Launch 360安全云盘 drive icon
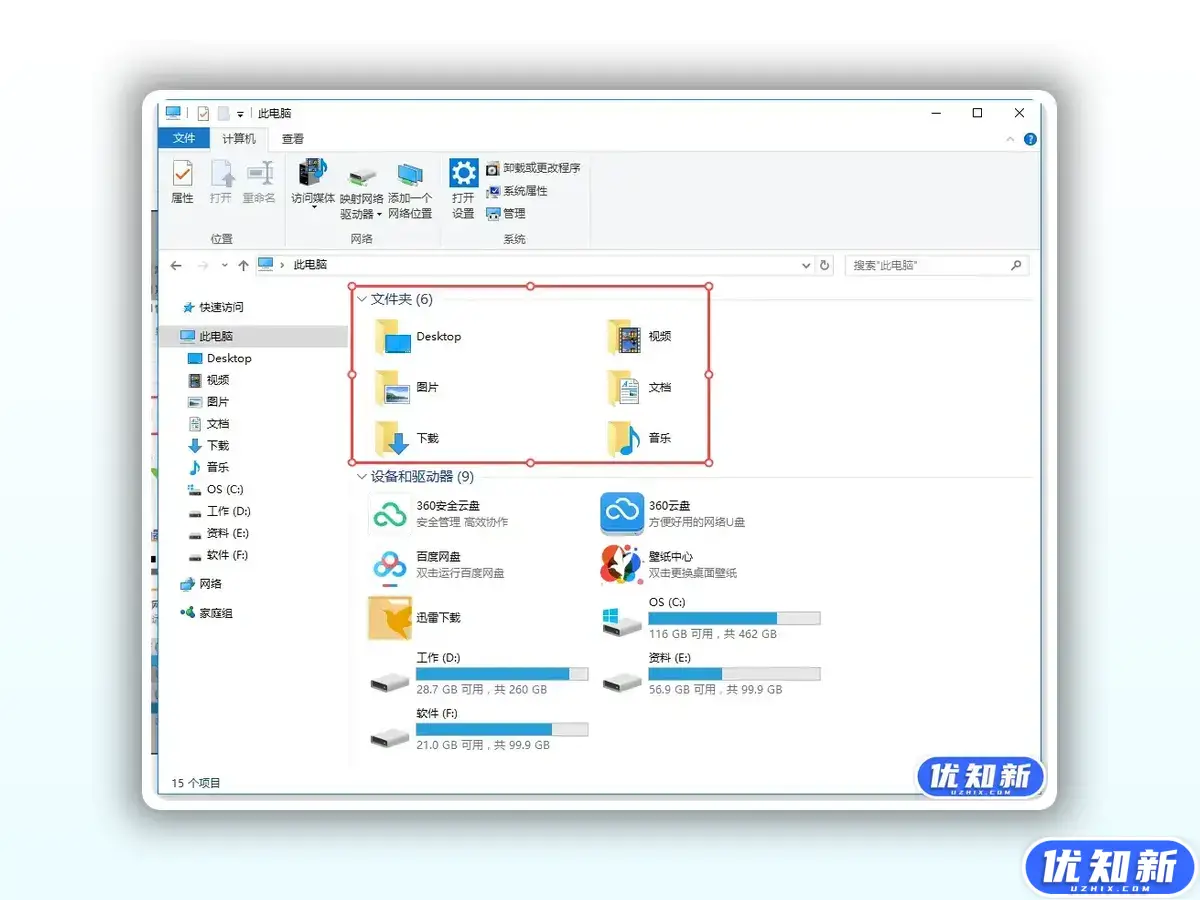Screen dimensions: 1200x900 pos(388,513)
